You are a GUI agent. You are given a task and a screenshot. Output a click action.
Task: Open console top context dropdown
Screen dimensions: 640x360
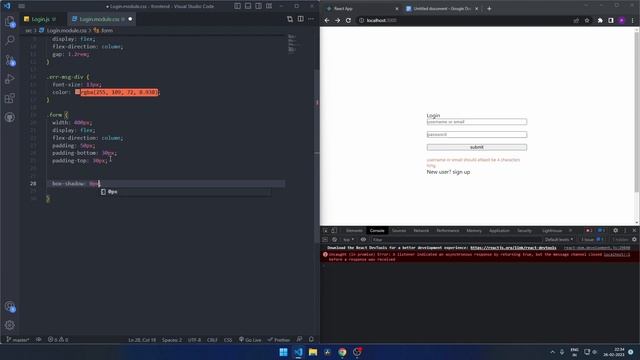(x=349, y=240)
